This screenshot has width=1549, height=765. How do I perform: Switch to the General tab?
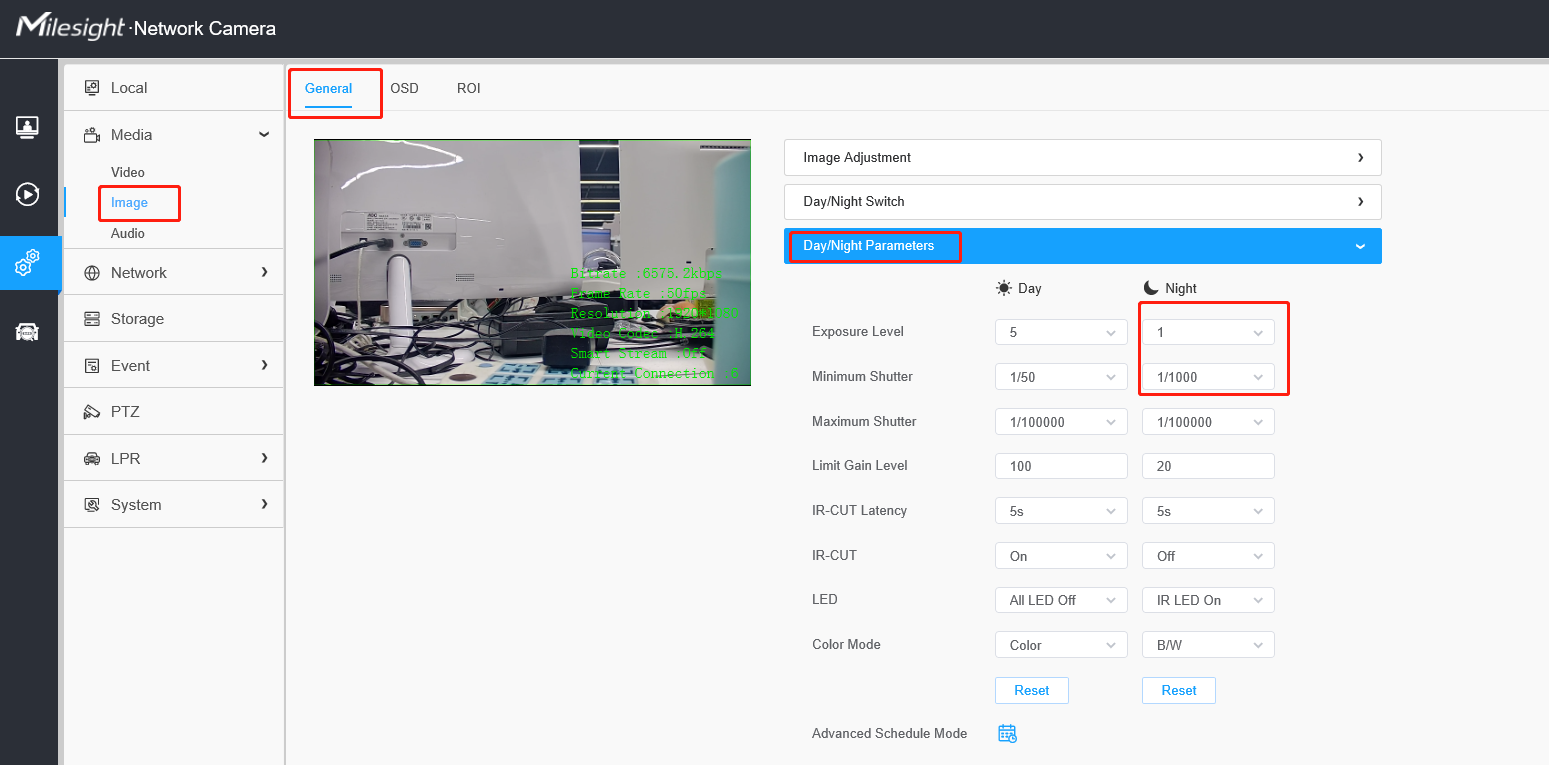[329, 88]
